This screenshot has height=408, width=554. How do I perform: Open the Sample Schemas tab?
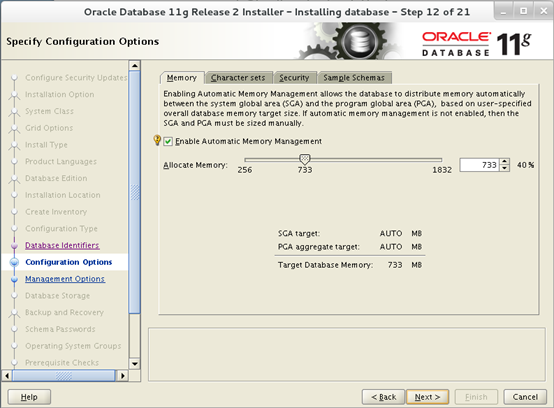(354, 78)
